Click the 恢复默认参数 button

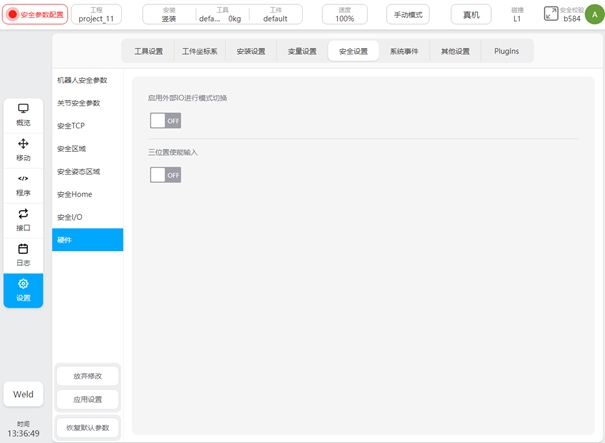point(87,428)
